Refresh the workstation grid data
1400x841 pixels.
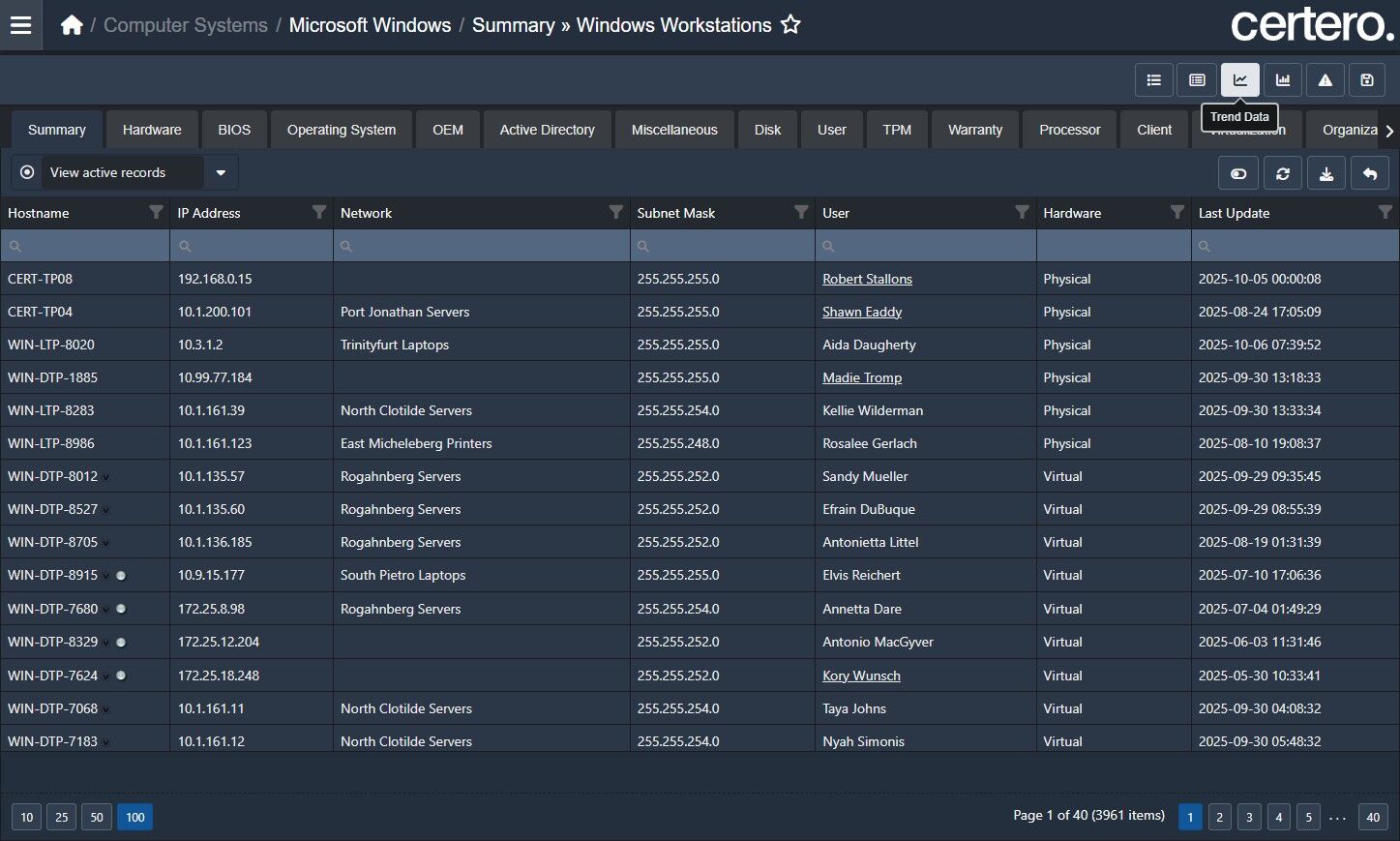[1282, 174]
